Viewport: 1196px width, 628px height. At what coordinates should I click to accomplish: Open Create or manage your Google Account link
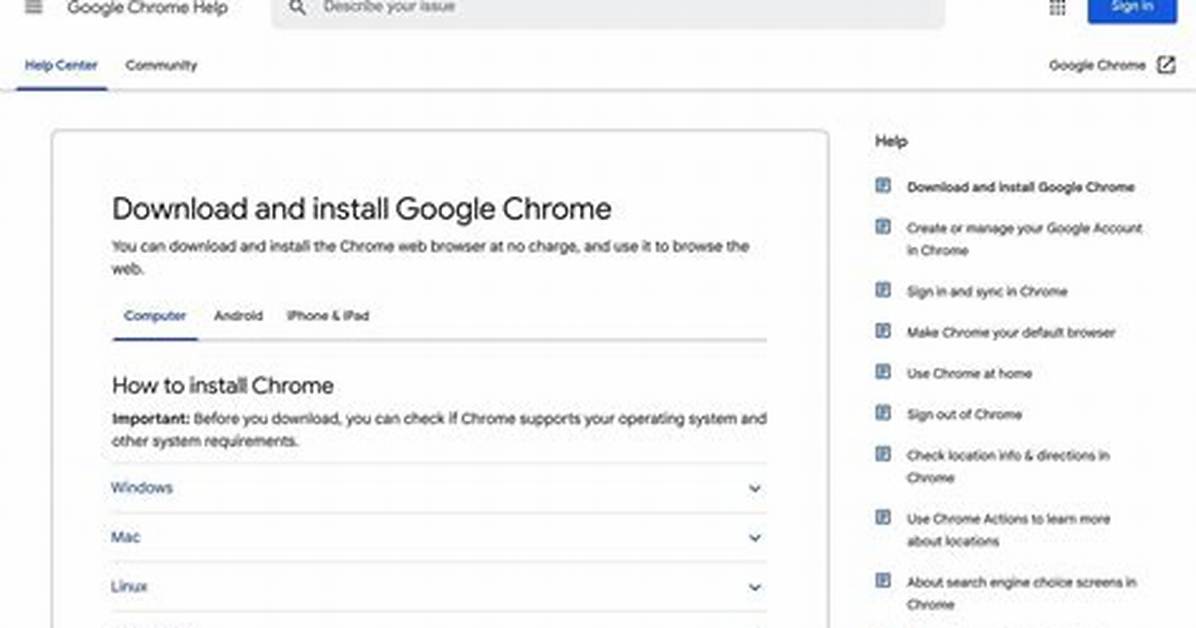pyautogui.click(x=1024, y=239)
